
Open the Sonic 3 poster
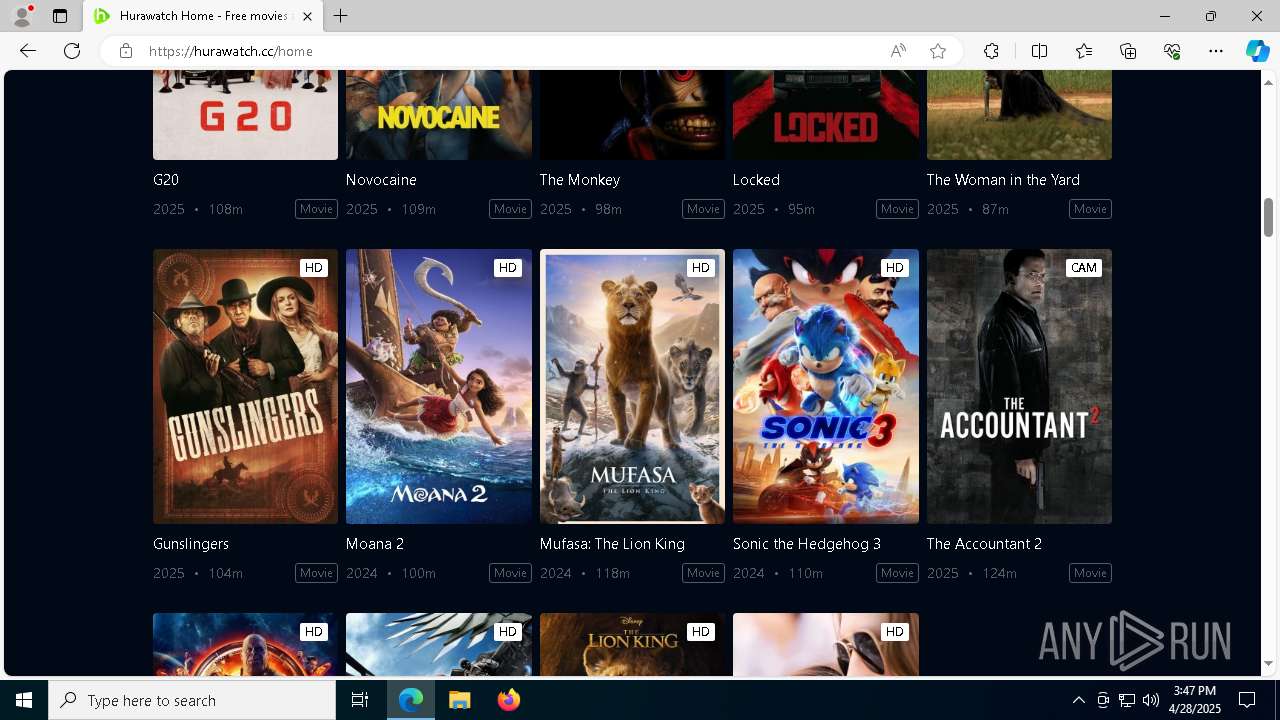click(826, 386)
